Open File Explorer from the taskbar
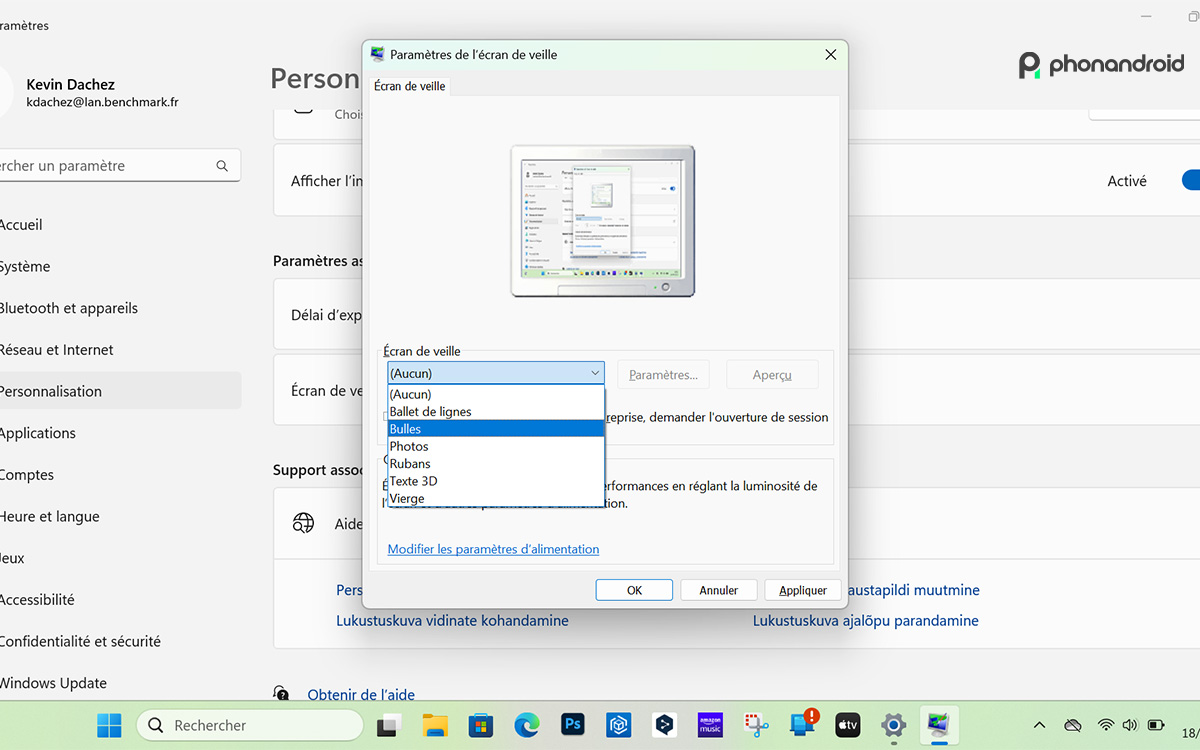Viewport: 1200px width, 750px height. (x=434, y=725)
